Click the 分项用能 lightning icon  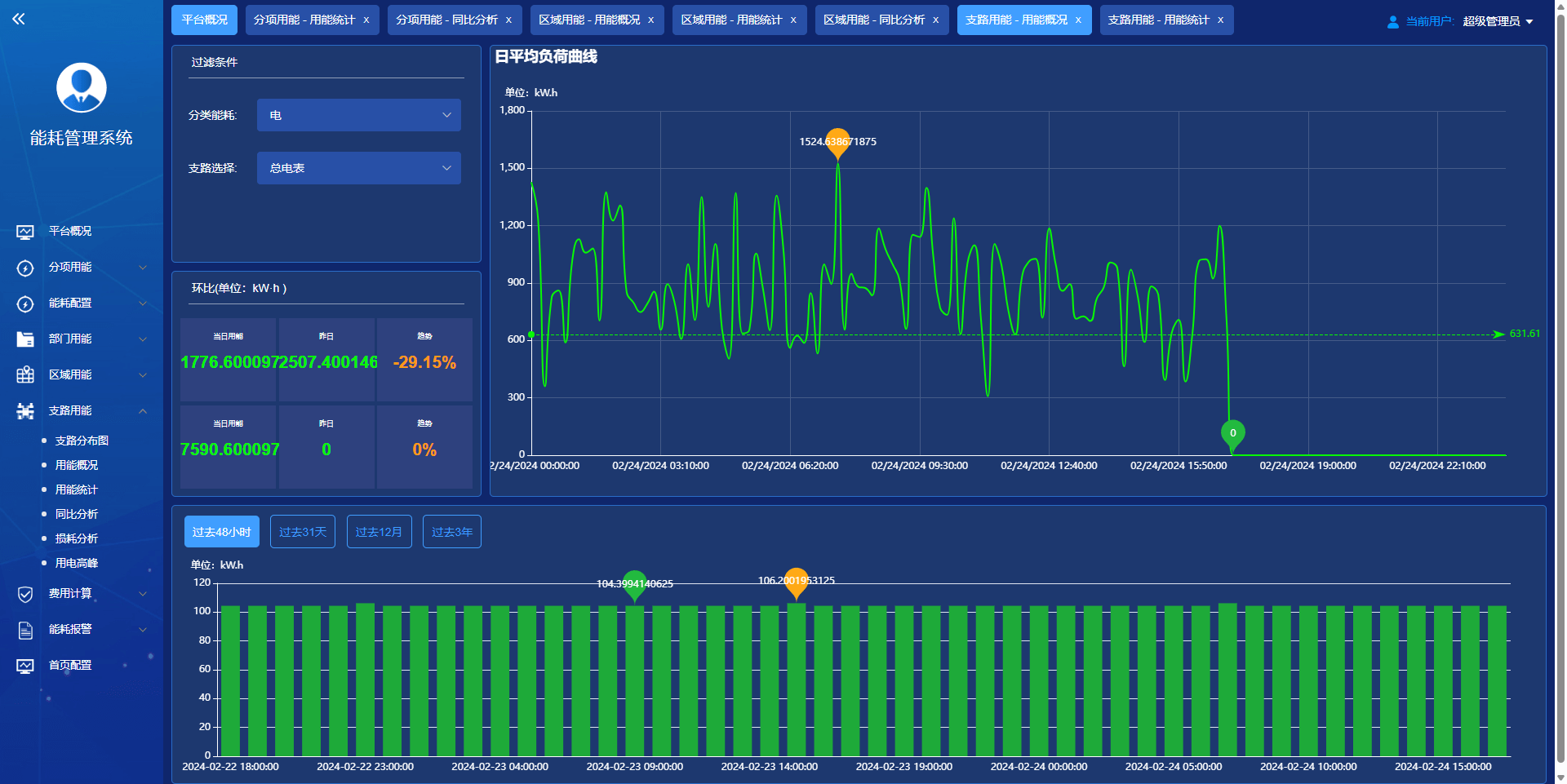point(25,268)
